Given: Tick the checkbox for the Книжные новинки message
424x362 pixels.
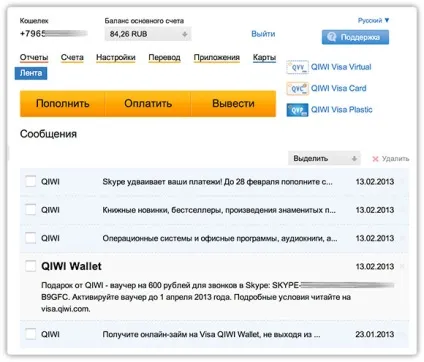Looking at the screenshot, I should (x=31, y=210).
